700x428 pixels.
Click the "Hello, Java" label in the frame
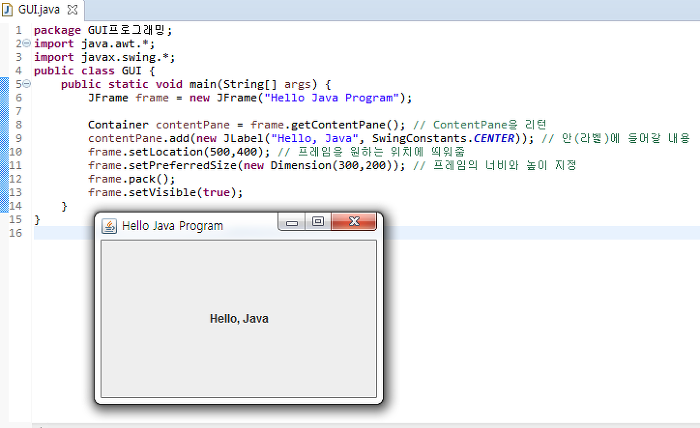(239, 319)
